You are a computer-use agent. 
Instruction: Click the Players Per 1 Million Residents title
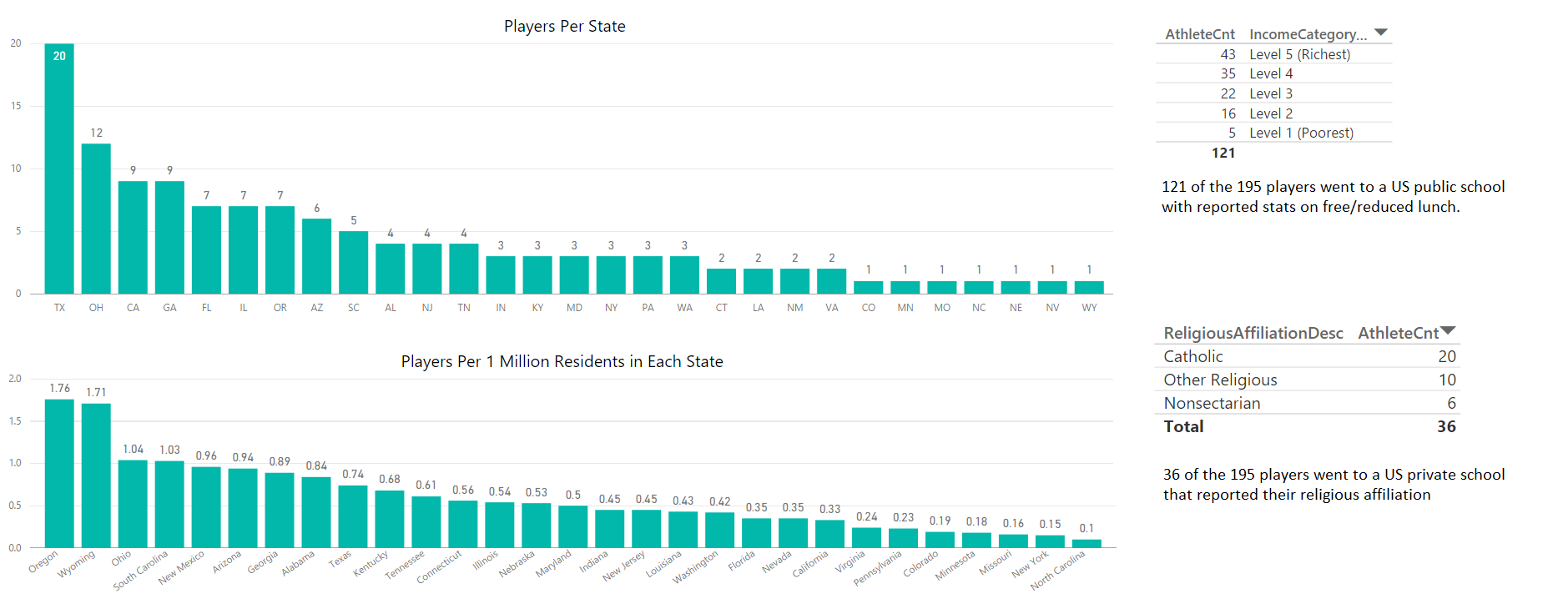point(562,361)
